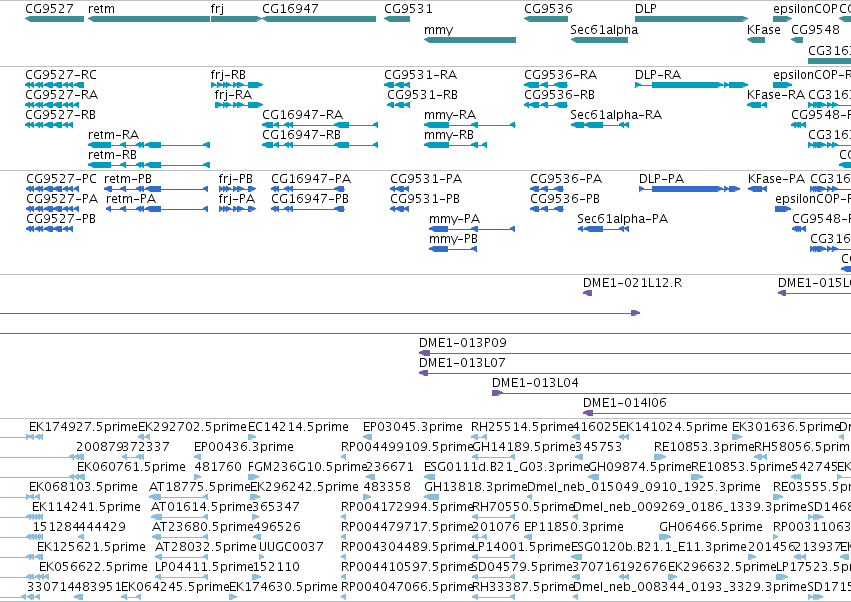The width and height of the screenshot is (851, 602).
Task: Select the DLP gene bar
Action: pyautogui.click(x=691, y=19)
